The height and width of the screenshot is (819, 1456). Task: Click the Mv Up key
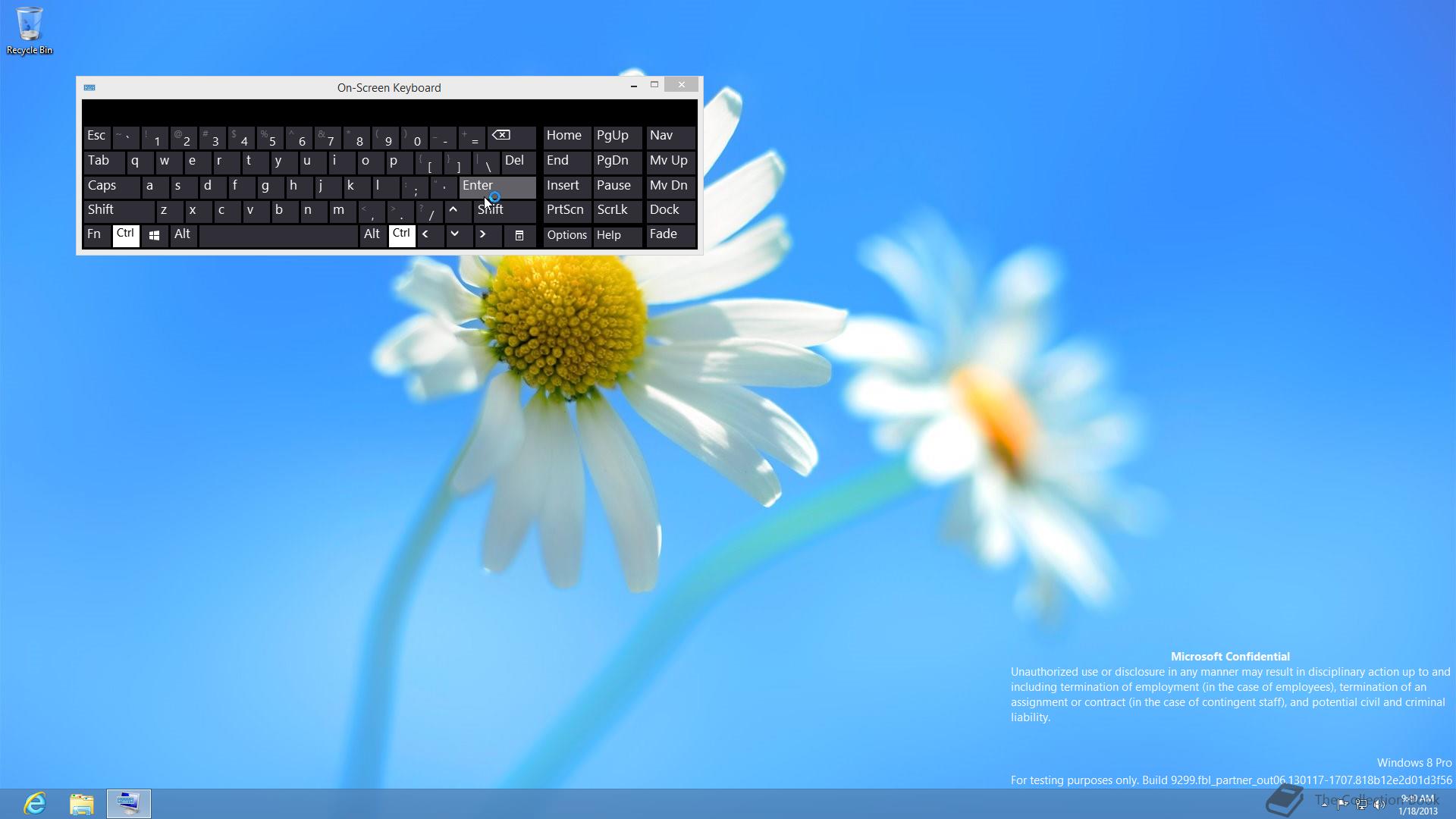(670, 162)
